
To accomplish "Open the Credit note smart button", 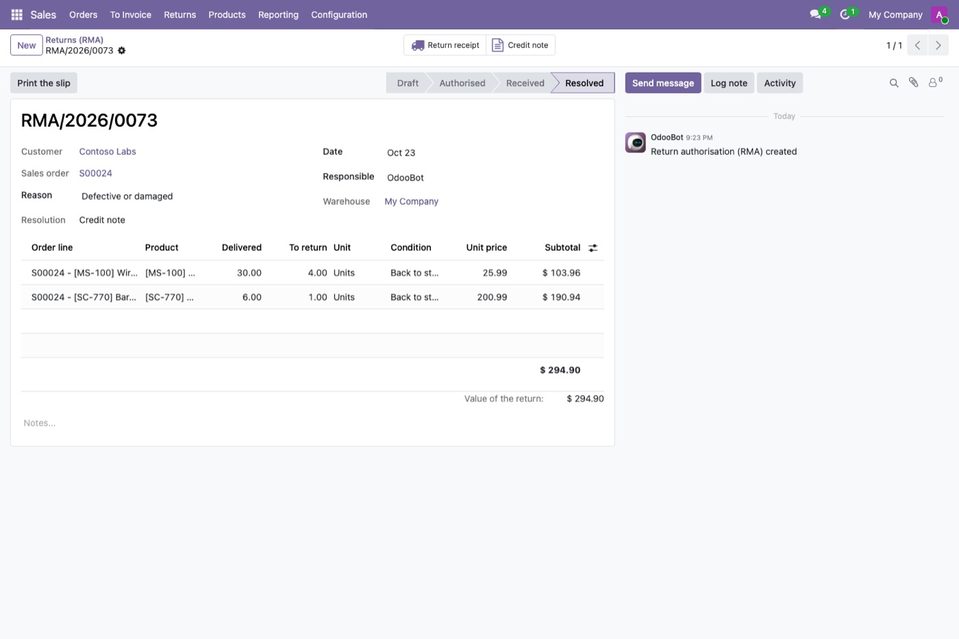I will [520, 45].
